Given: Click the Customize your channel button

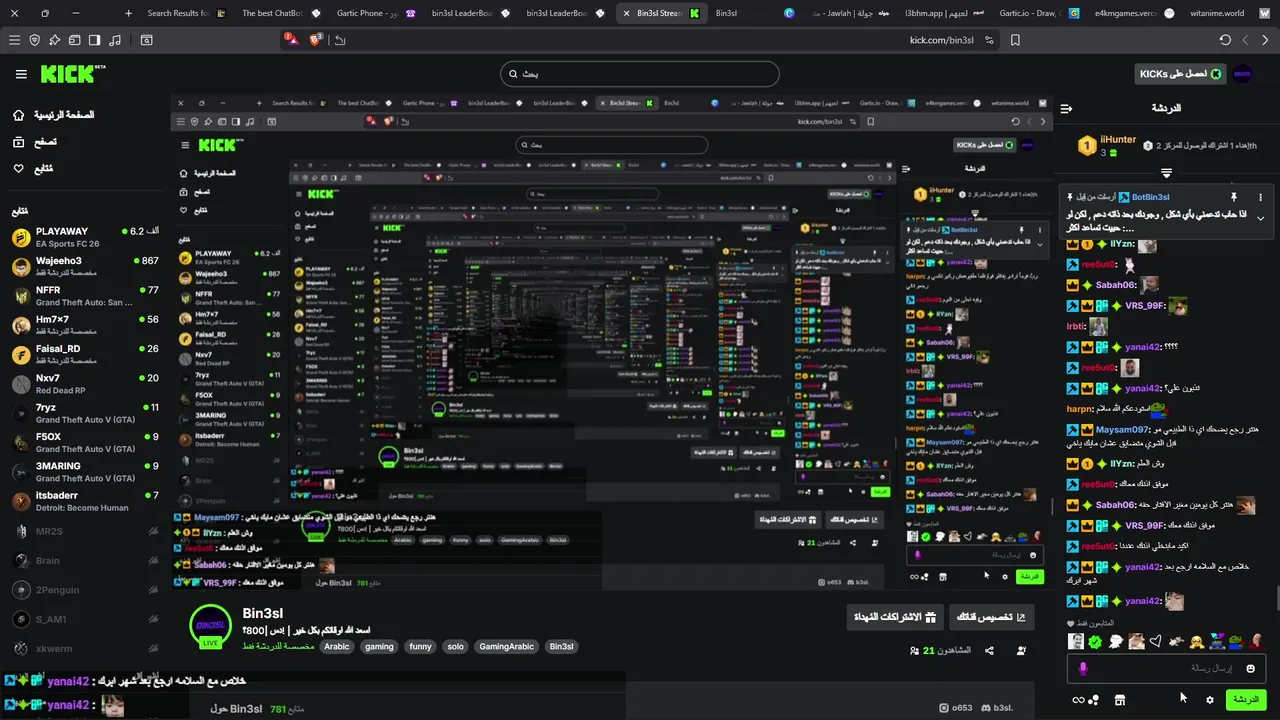Looking at the screenshot, I should click(x=992, y=617).
